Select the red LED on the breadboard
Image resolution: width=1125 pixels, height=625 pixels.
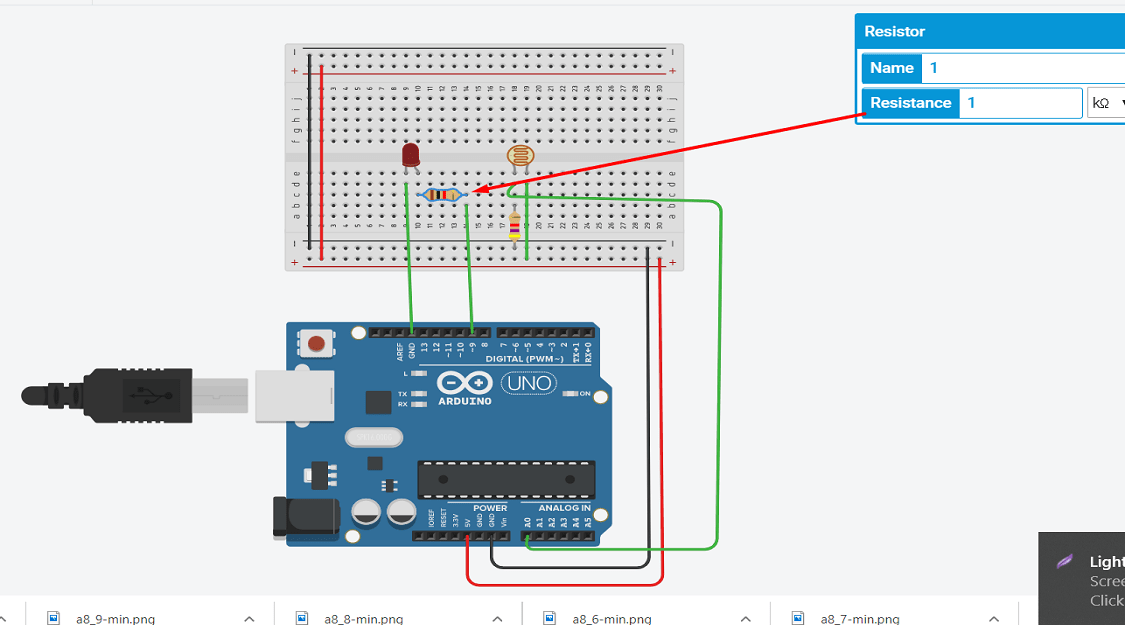point(410,157)
